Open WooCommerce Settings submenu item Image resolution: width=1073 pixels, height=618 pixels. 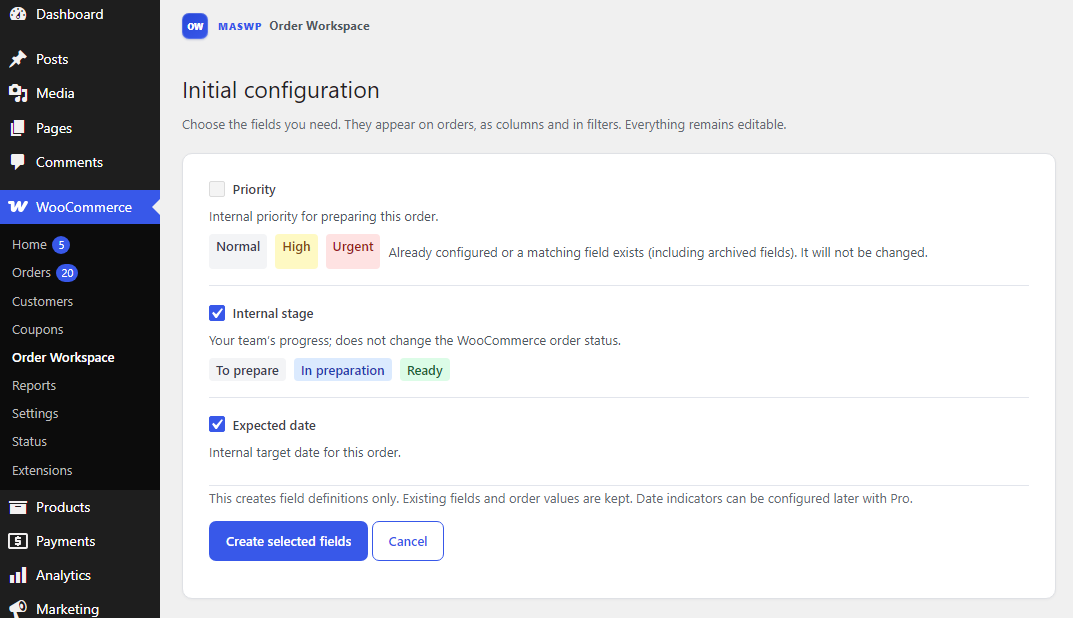pyautogui.click(x=35, y=413)
